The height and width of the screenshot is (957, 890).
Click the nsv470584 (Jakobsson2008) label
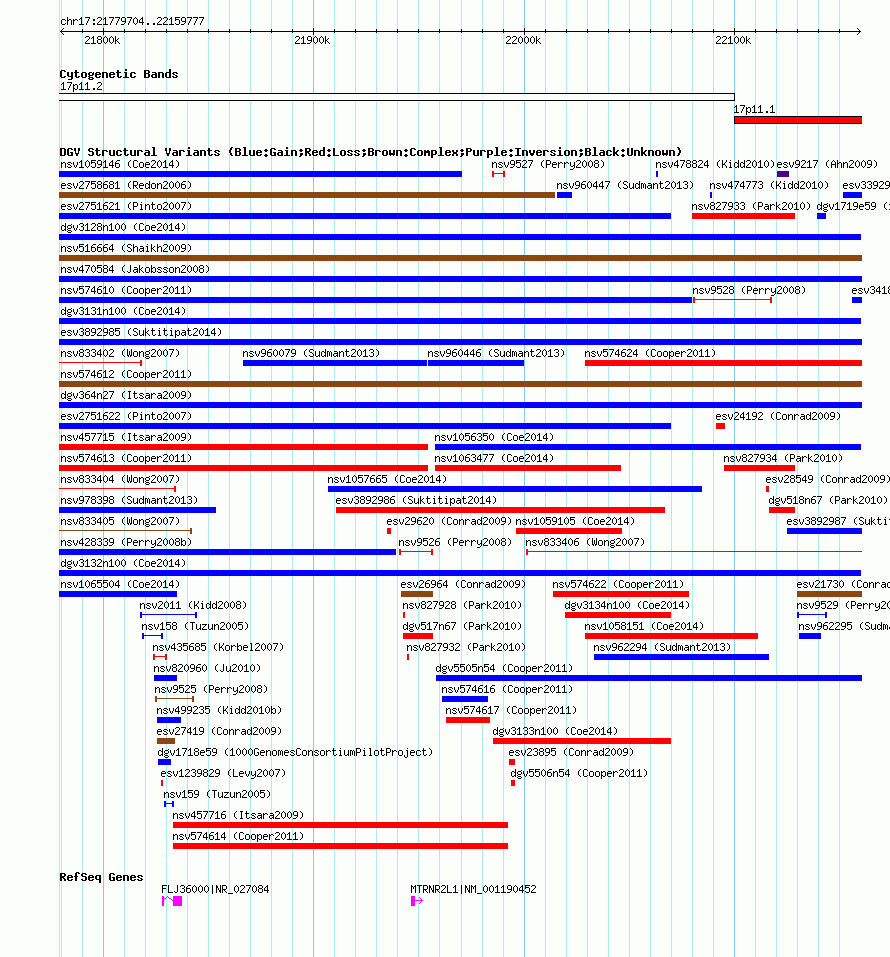tap(135, 269)
